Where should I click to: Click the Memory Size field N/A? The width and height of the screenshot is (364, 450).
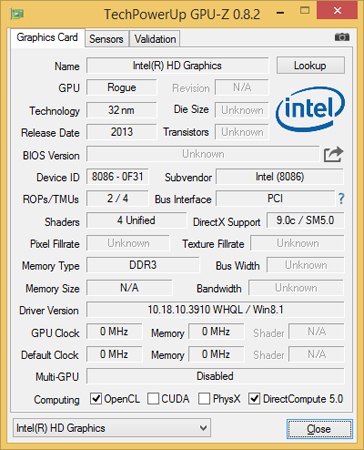[x=129, y=287]
